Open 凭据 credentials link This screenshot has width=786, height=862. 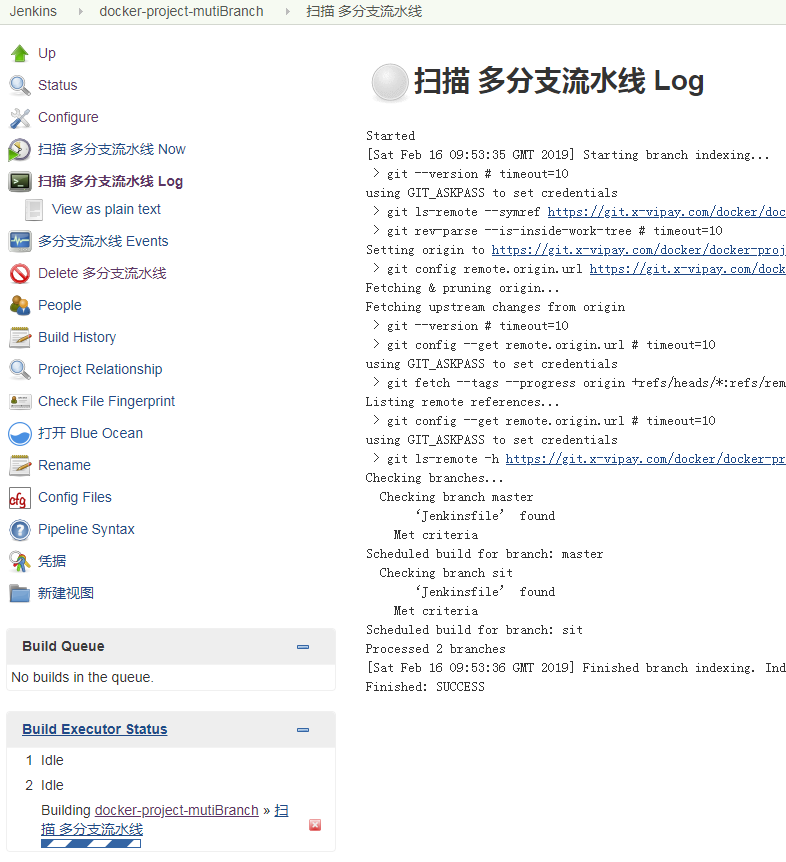tap(52, 561)
